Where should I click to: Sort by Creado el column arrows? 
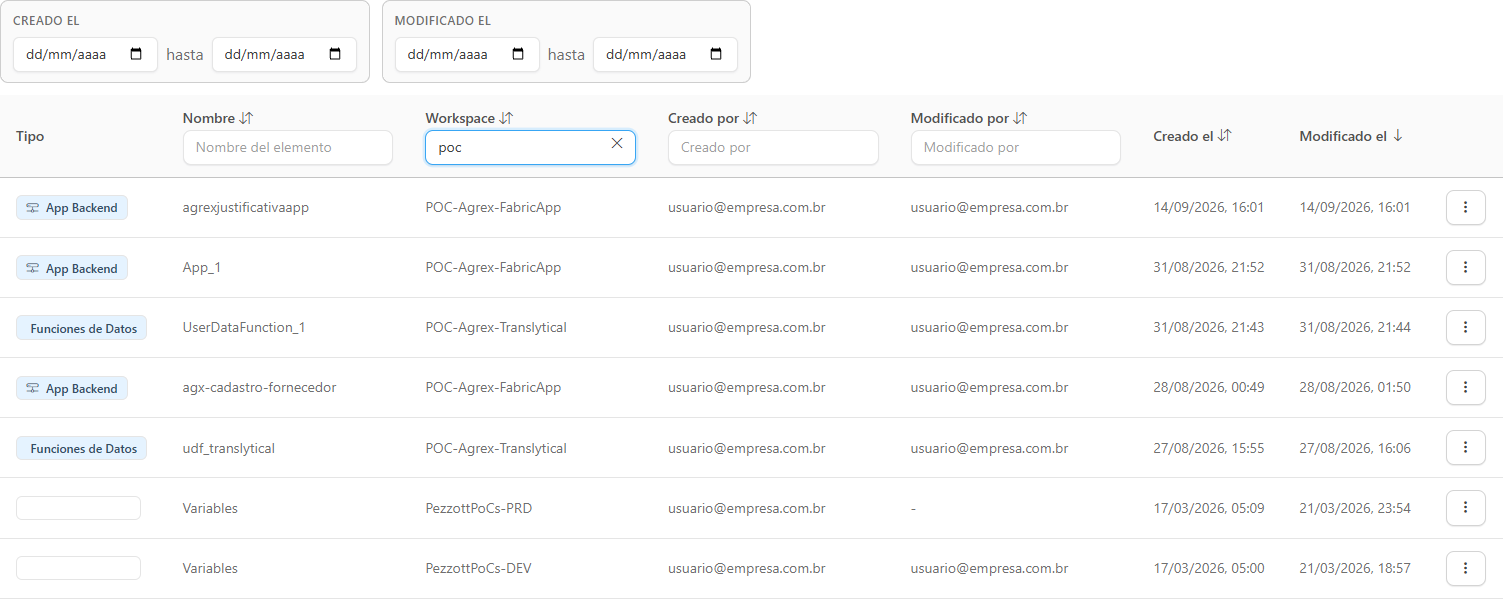1224,136
